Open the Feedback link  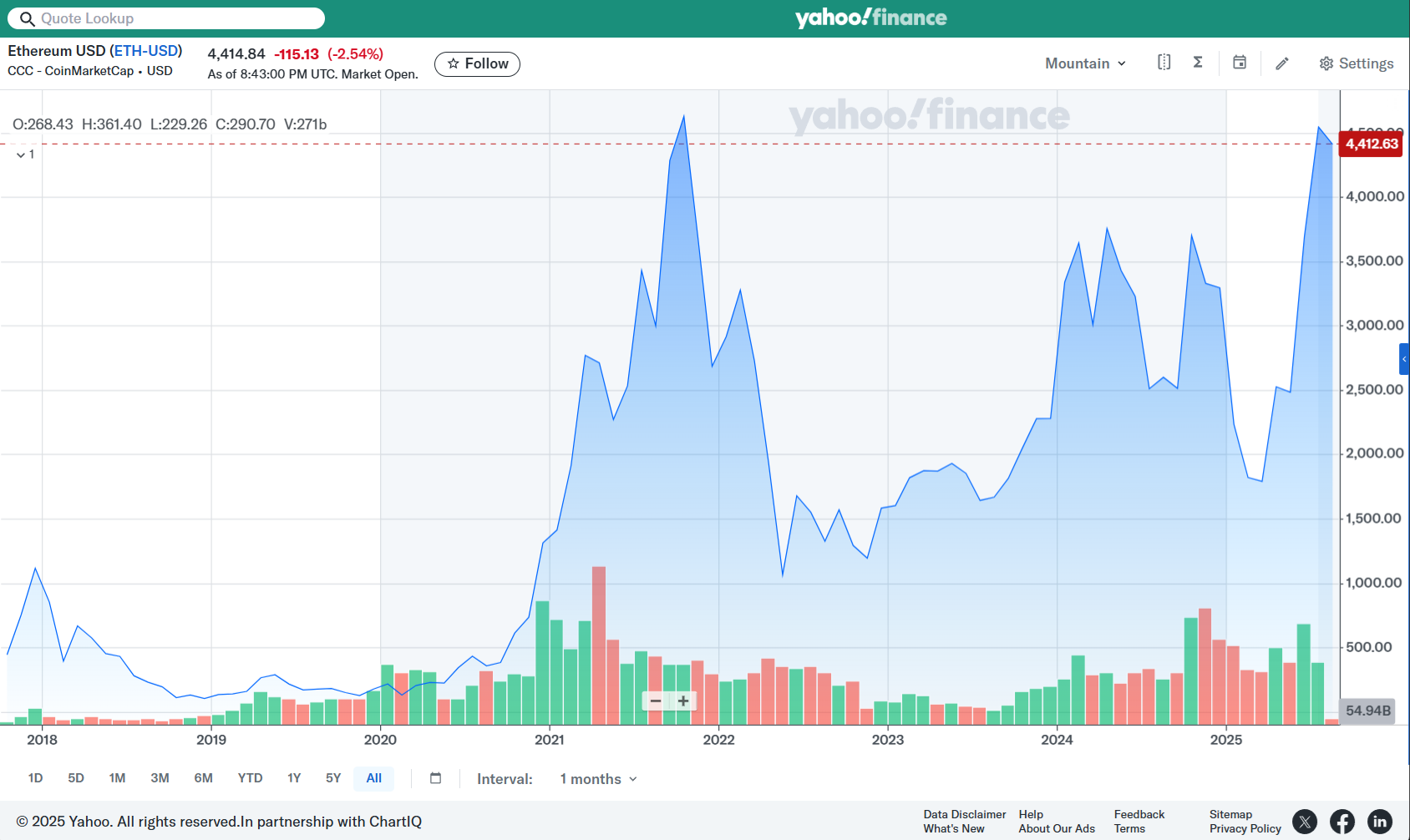1139,814
